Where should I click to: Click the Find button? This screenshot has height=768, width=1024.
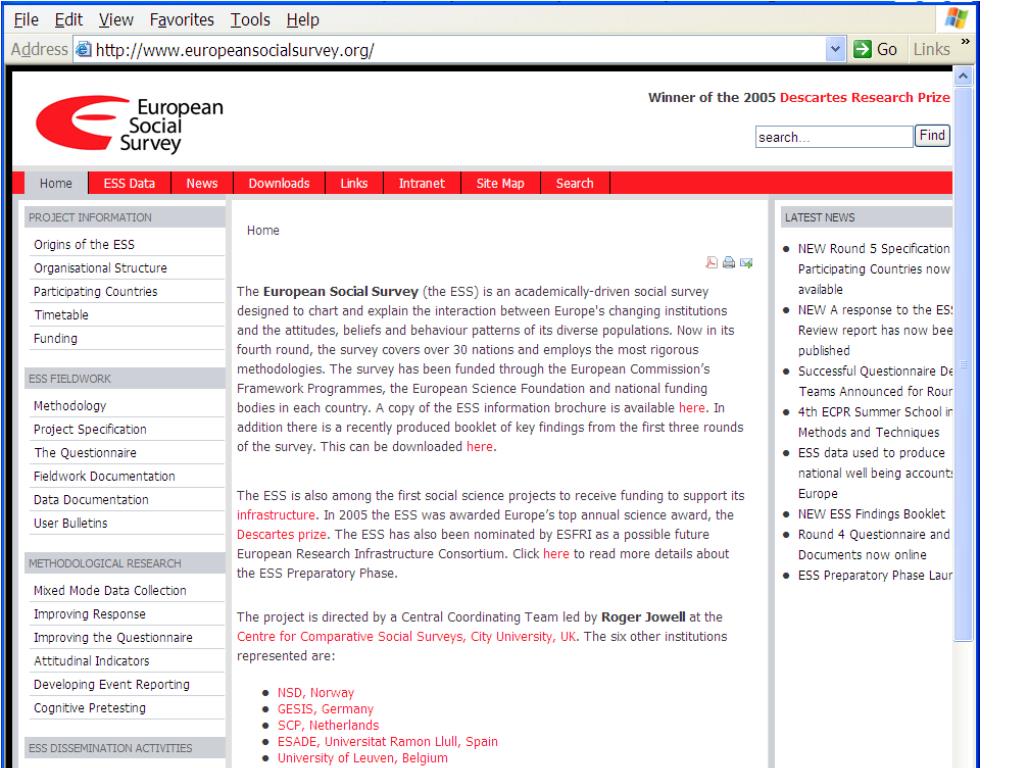(x=932, y=135)
